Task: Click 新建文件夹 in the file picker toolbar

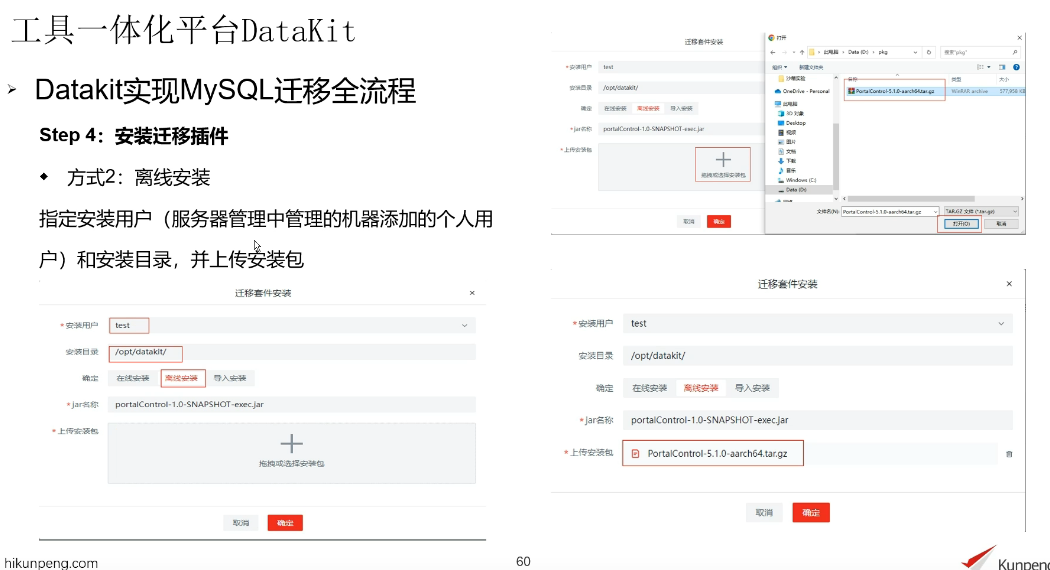Action: tap(811, 67)
